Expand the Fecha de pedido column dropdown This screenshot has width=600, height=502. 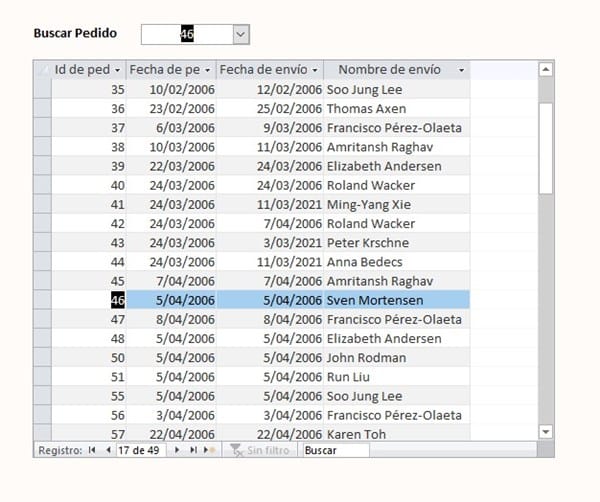(x=207, y=70)
